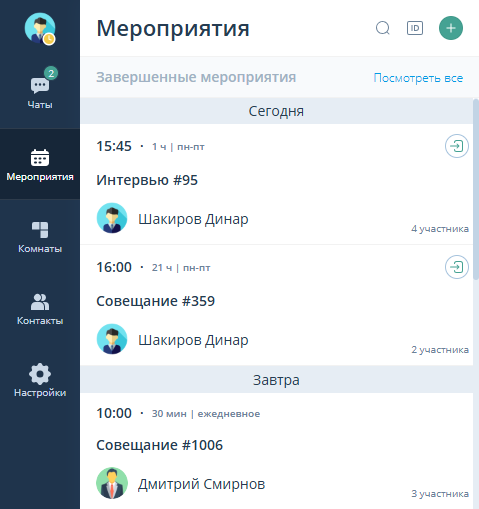
Task: Open the user profile avatar in sidebar
Action: [x=40, y=28]
